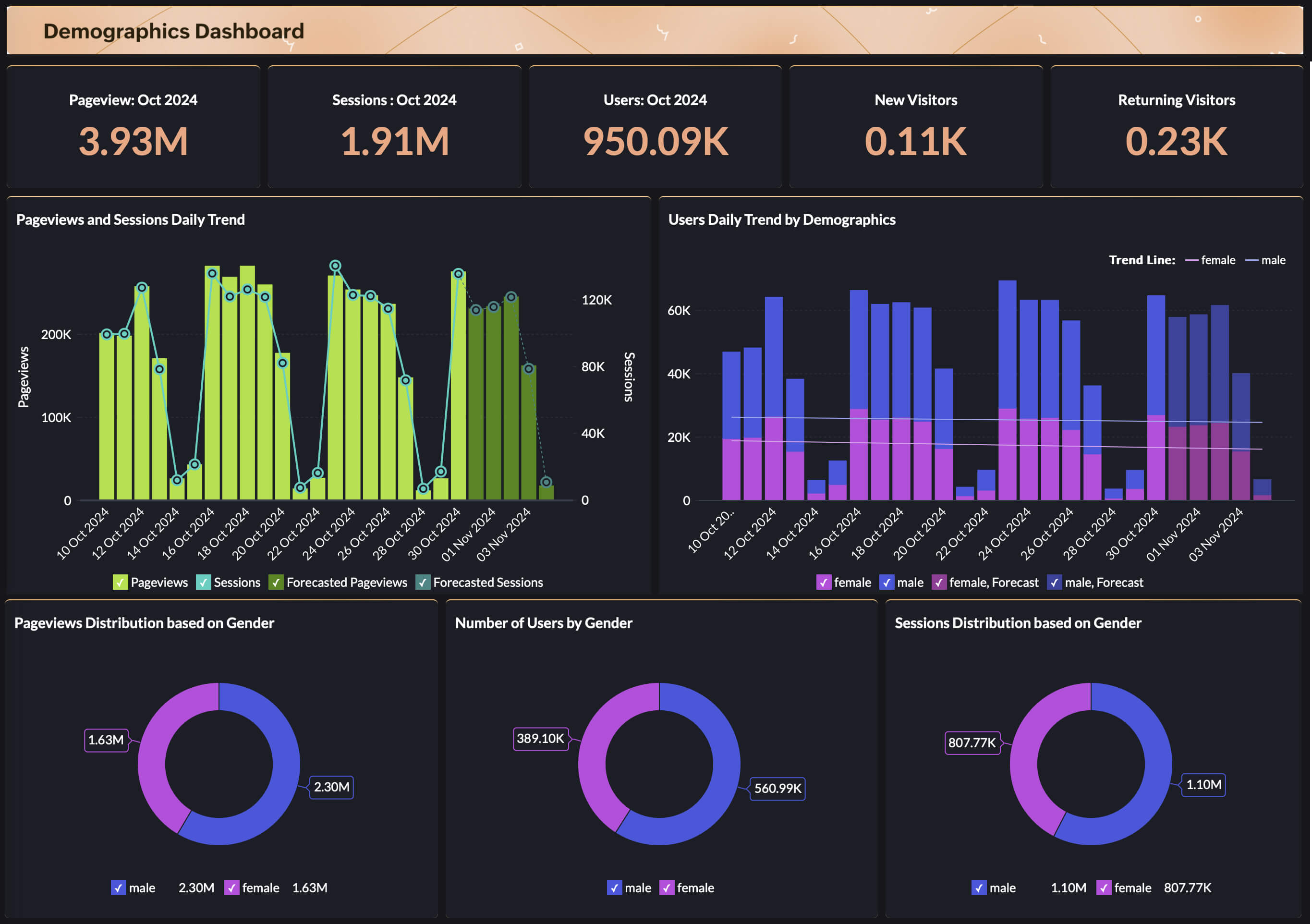Toggle female, Forecast legend checkbox

[x=939, y=582]
